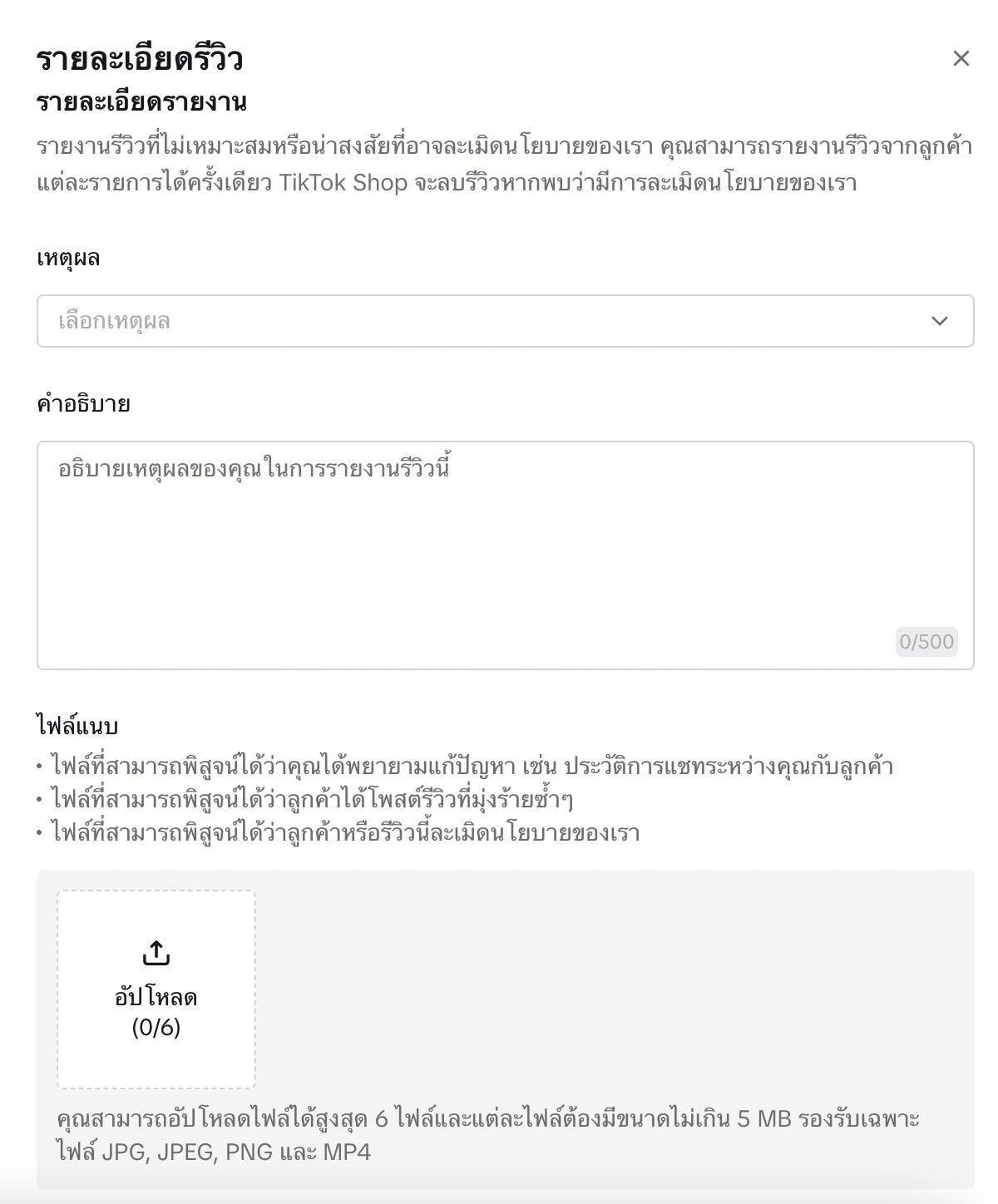Click the (0/6) upload count text

[156, 1028]
